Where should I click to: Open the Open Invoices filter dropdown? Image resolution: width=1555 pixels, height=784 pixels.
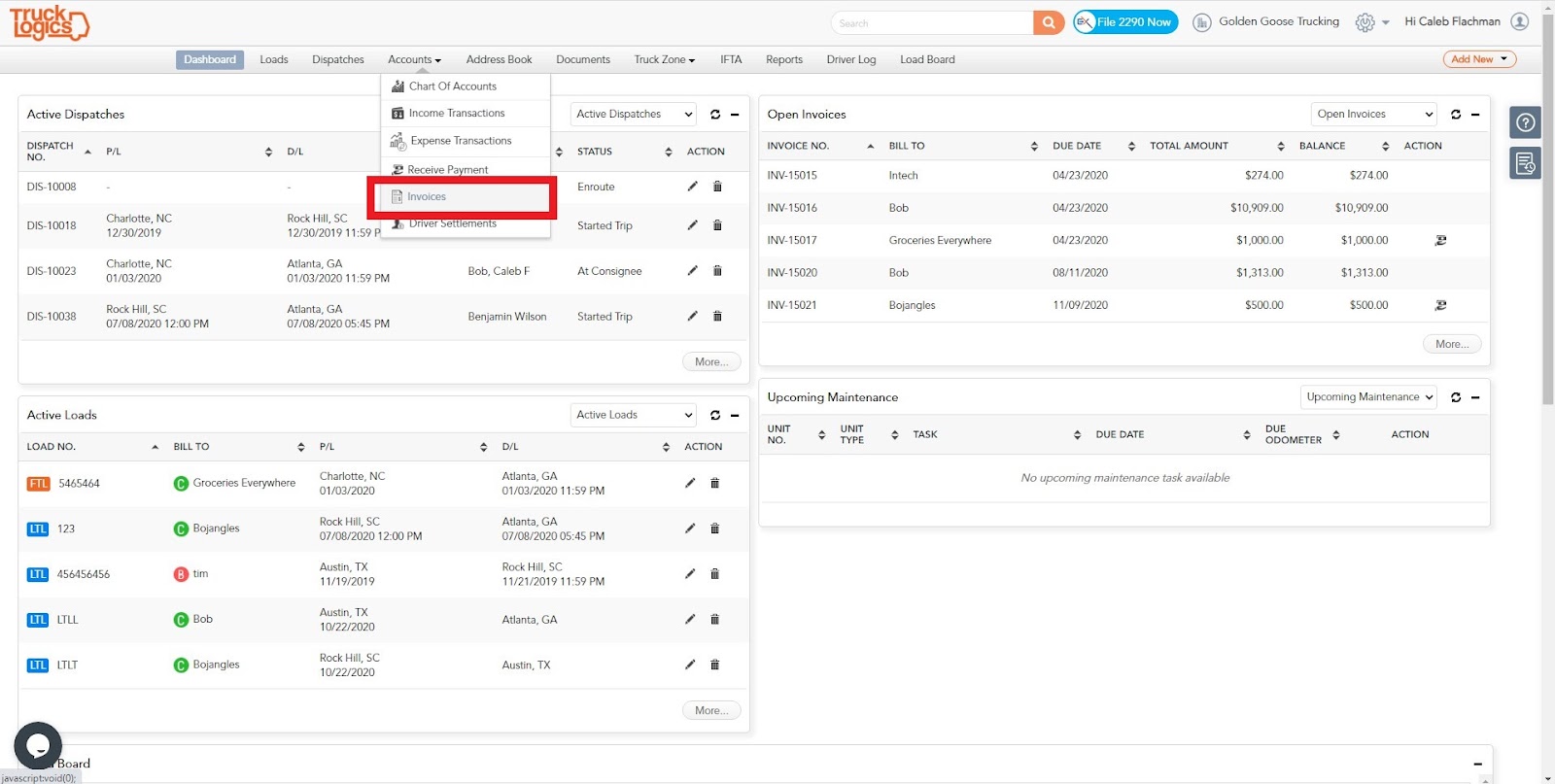pos(1374,115)
